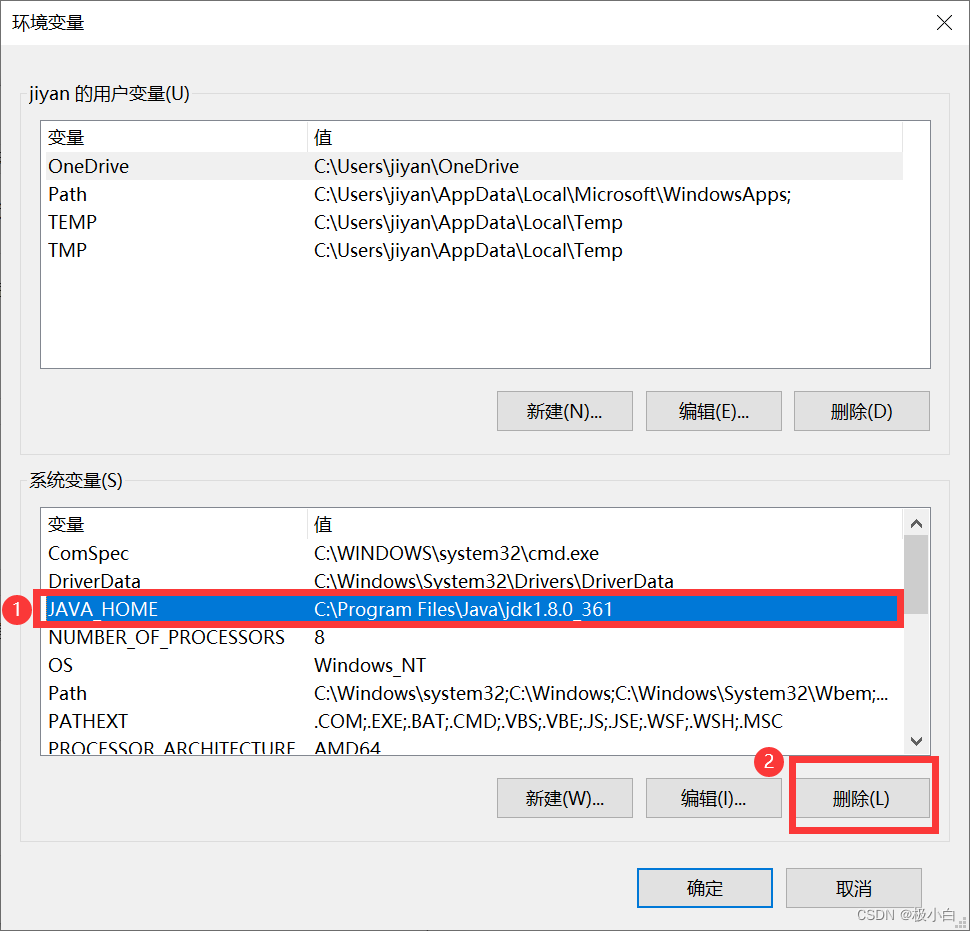Screen dimensions: 970x931
Task: Click the system variables scrollbar thumb
Action: [916, 575]
